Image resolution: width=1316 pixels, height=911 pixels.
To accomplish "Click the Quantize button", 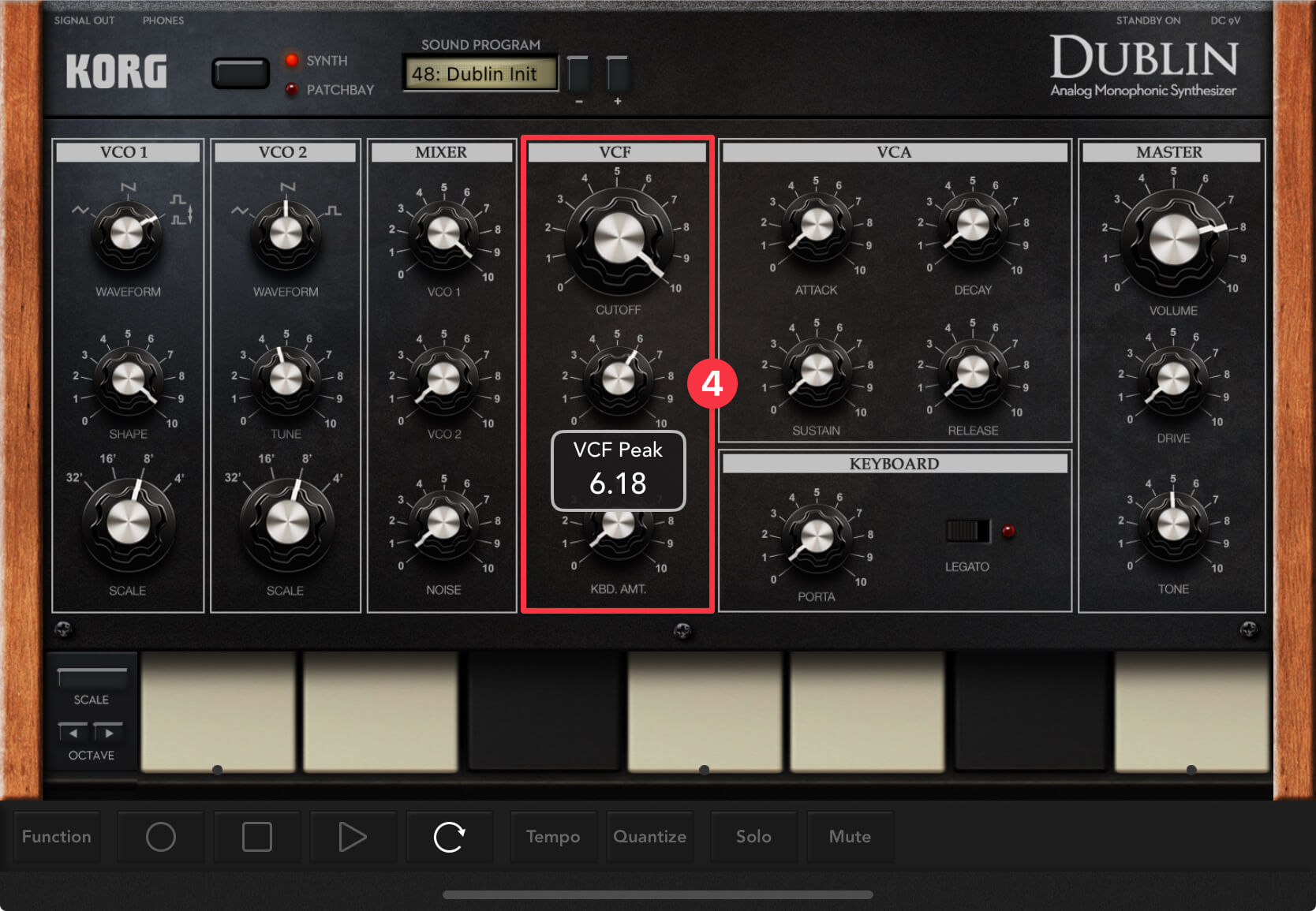I will [x=650, y=837].
